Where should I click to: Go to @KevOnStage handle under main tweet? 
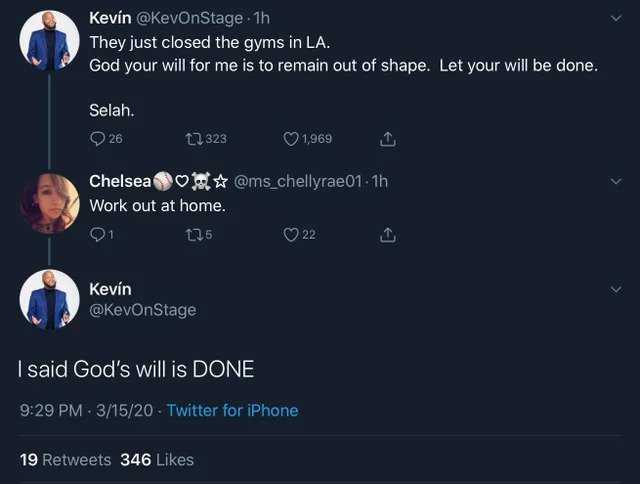pyautogui.click(x=142, y=310)
